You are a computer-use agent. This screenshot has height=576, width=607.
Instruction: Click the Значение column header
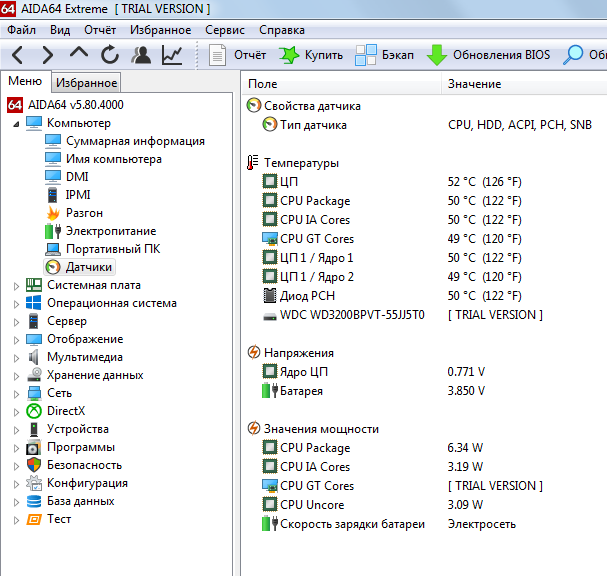[524, 84]
